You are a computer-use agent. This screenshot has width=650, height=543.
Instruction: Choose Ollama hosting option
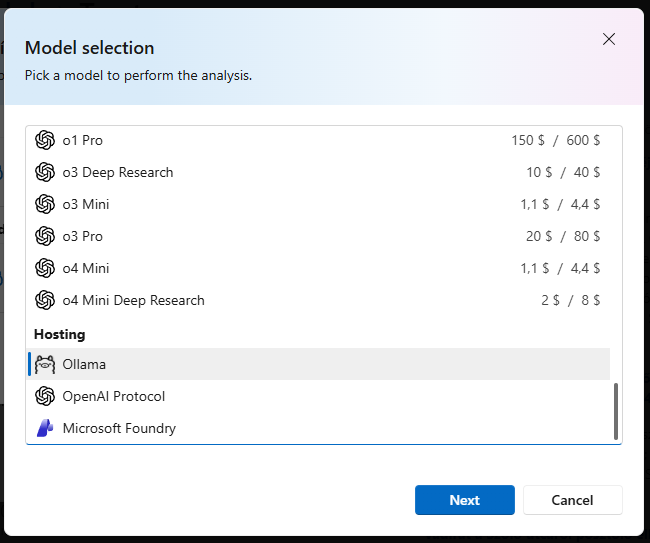tap(318, 364)
